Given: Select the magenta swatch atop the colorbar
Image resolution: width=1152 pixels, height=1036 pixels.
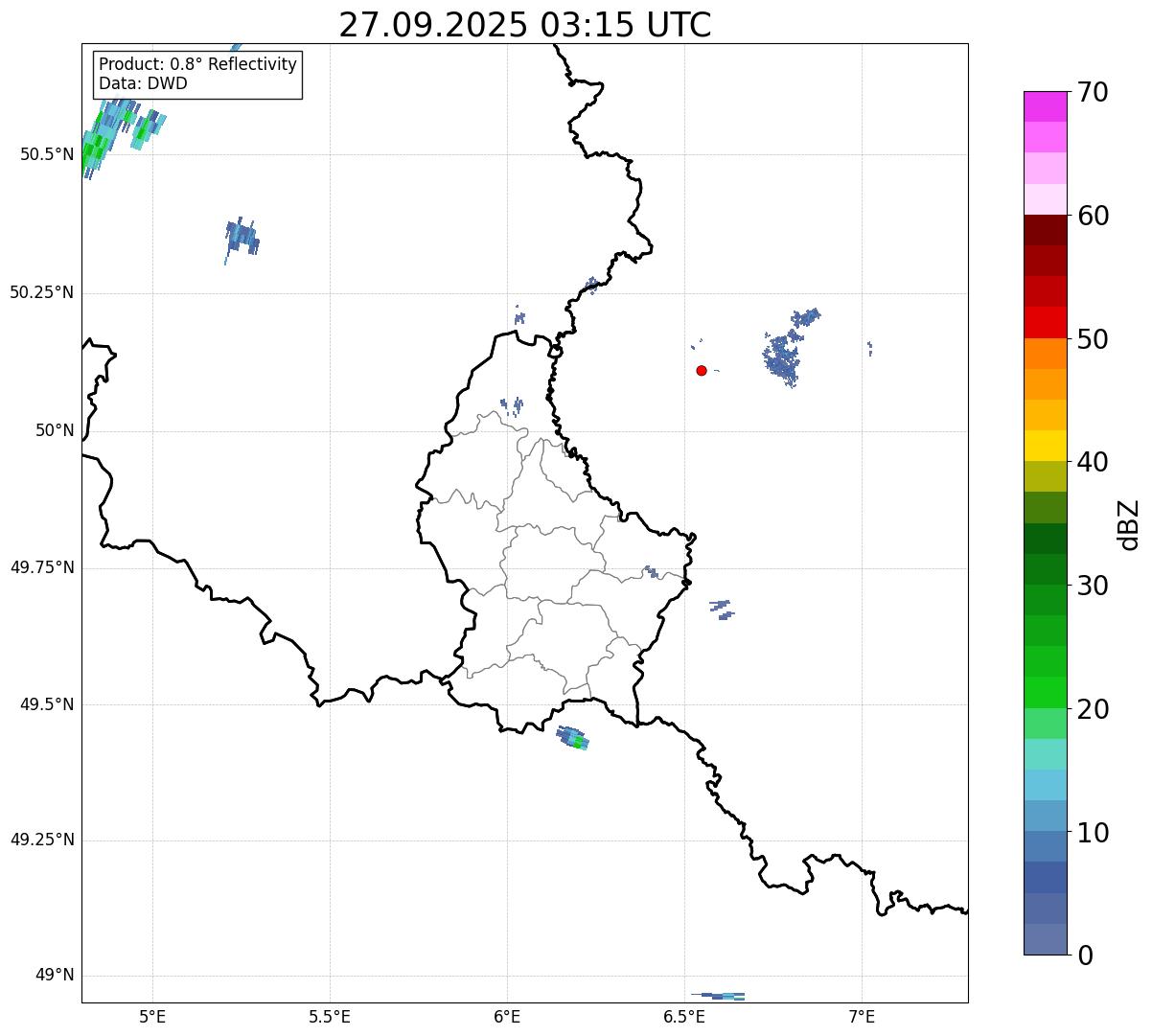Looking at the screenshot, I should click(1045, 106).
